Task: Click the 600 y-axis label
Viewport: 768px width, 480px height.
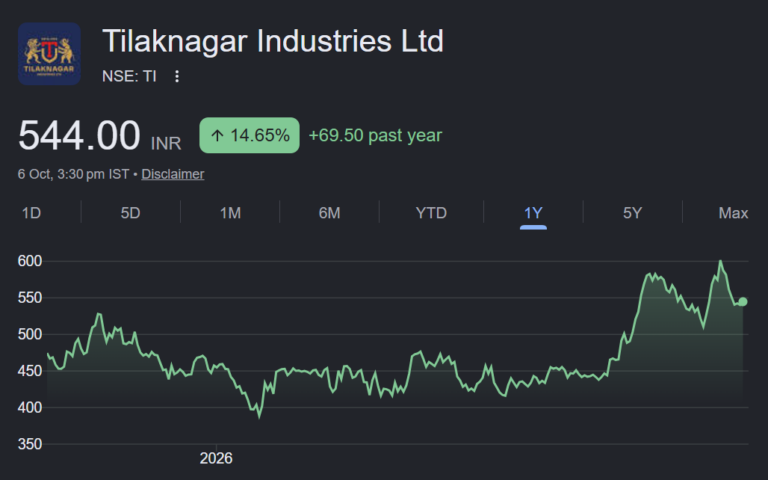Action: click(x=30, y=261)
